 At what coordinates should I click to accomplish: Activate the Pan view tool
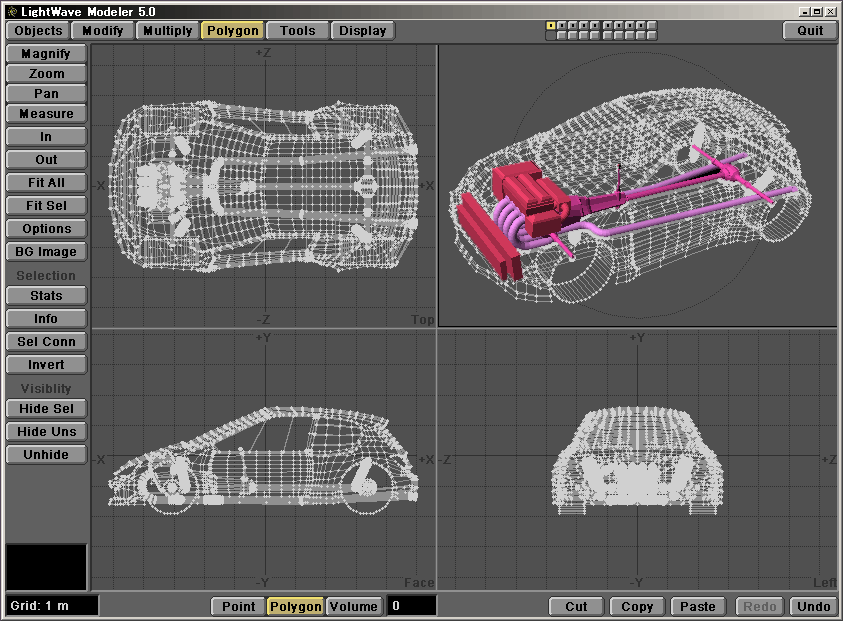(x=46, y=94)
